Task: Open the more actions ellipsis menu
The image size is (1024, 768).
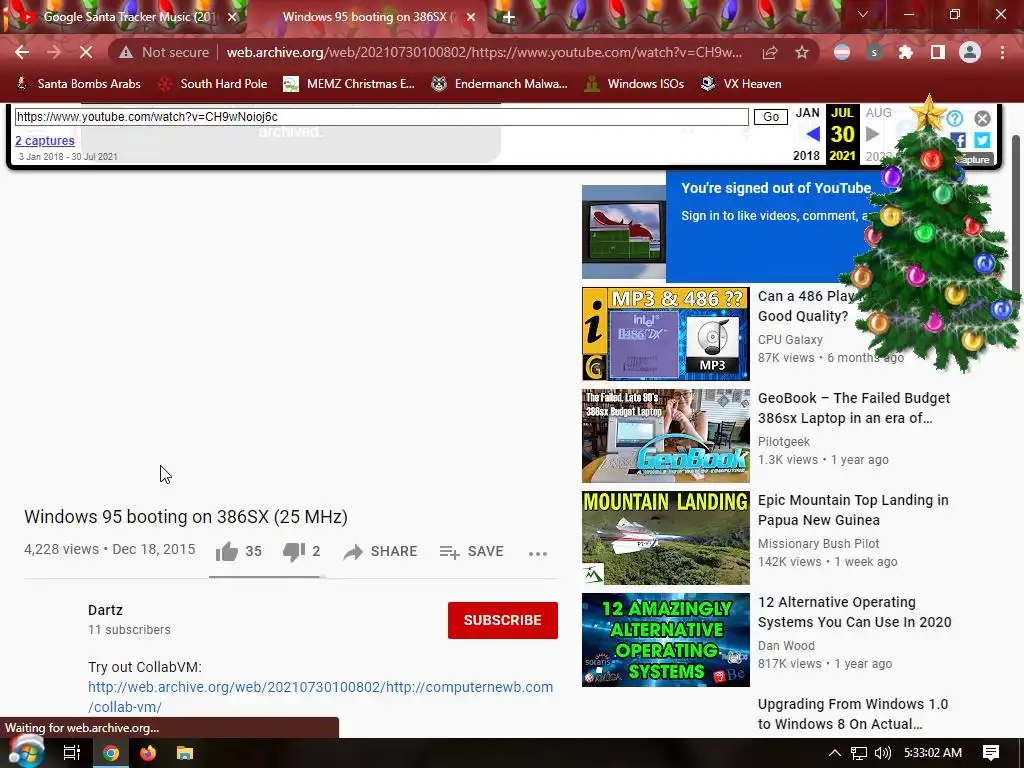Action: coord(537,553)
